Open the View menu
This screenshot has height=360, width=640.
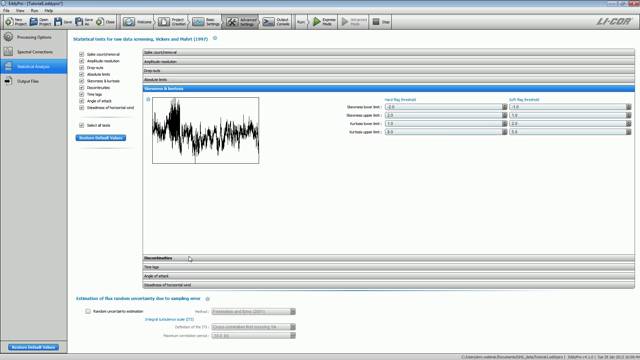20,11
